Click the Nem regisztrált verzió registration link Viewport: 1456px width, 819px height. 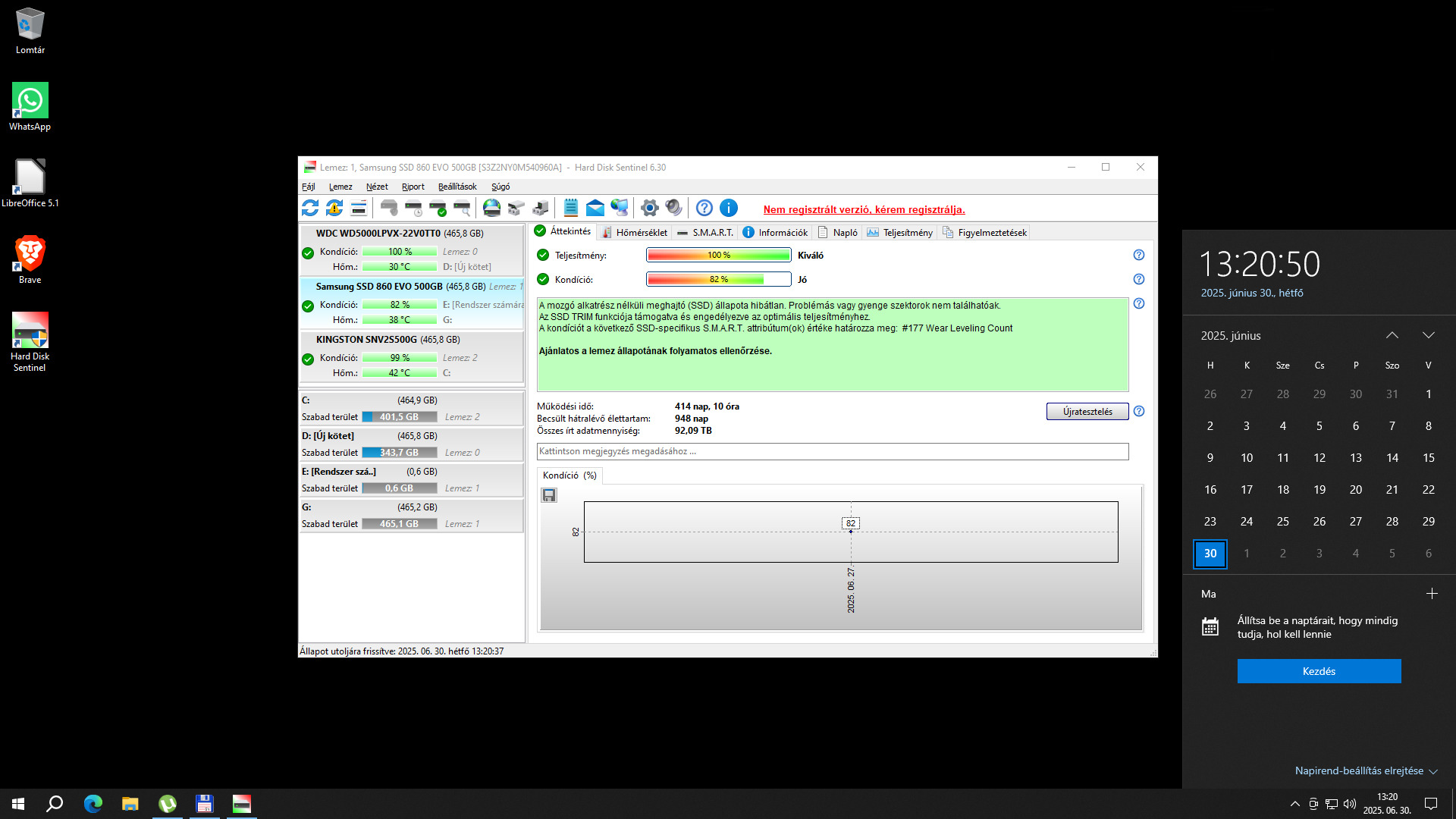coord(864,210)
